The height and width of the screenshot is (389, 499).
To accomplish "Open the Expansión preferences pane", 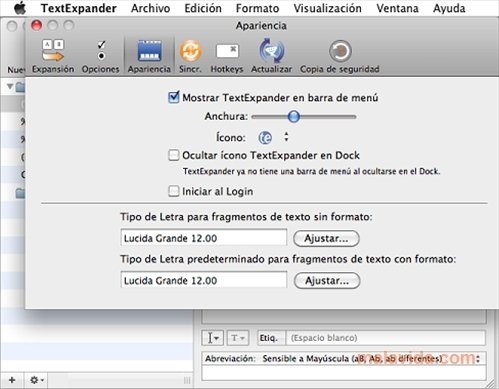I will point(53,56).
